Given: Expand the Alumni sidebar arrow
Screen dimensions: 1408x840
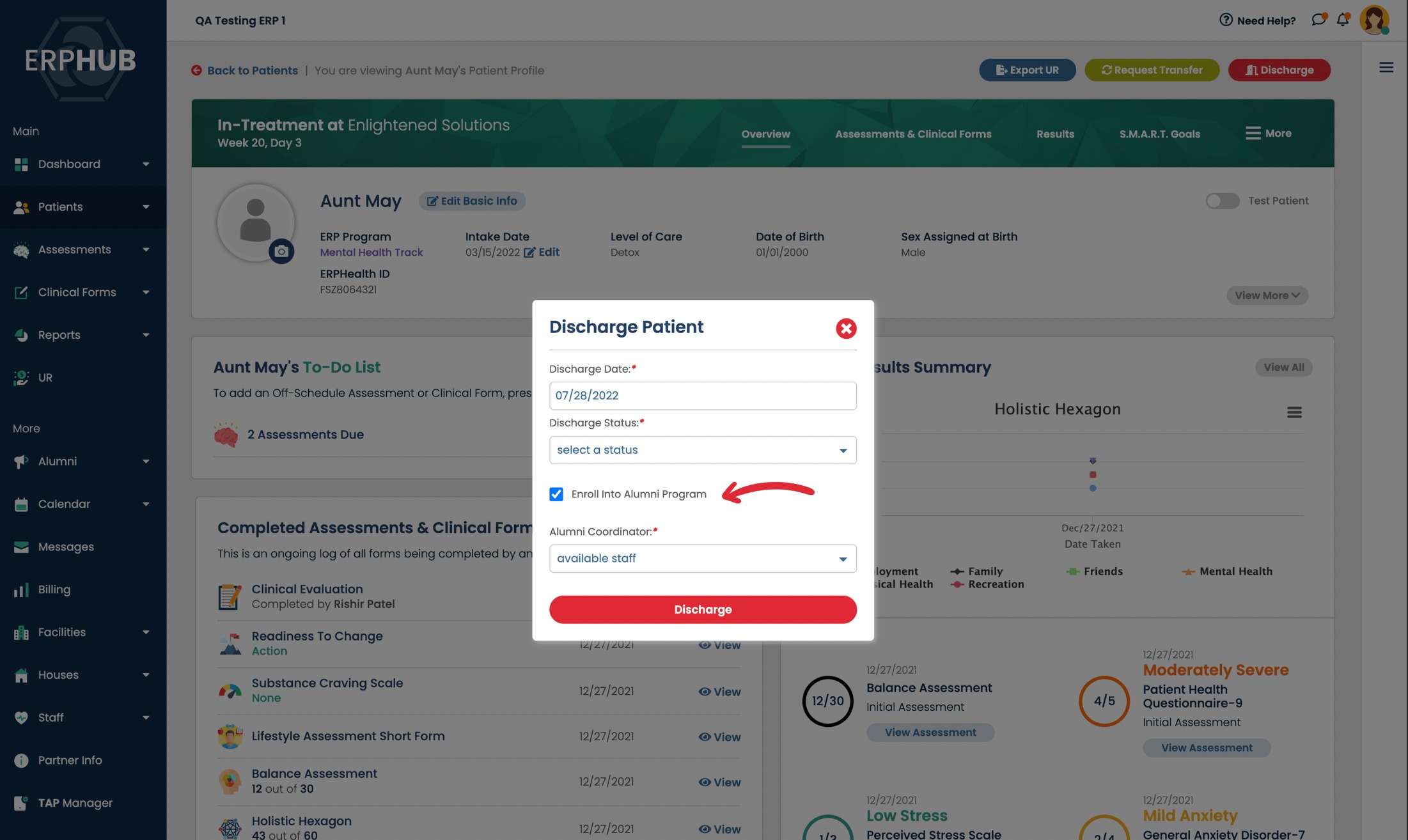Looking at the screenshot, I should click(x=146, y=462).
